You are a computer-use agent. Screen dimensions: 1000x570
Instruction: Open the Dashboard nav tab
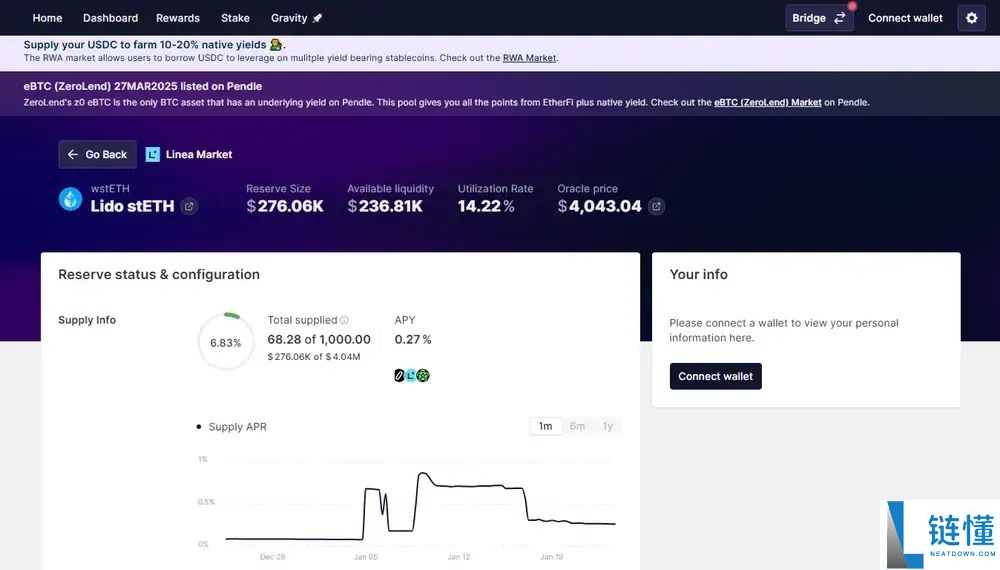coord(110,18)
